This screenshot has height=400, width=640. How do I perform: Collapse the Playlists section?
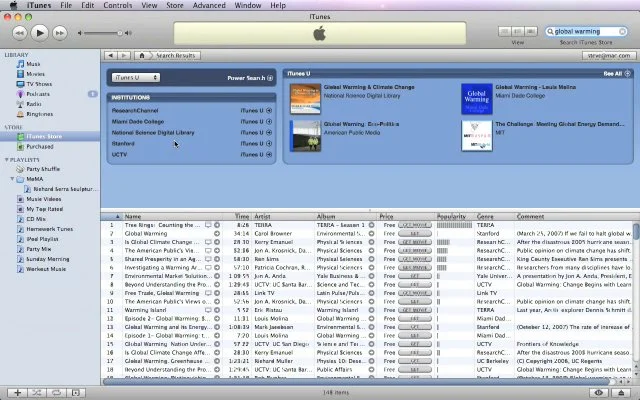[7, 160]
